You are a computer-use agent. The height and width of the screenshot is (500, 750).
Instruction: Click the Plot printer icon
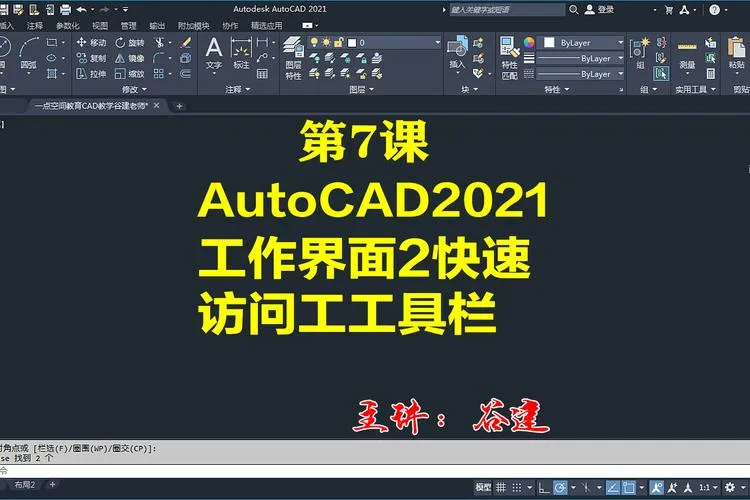[x=66, y=9]
